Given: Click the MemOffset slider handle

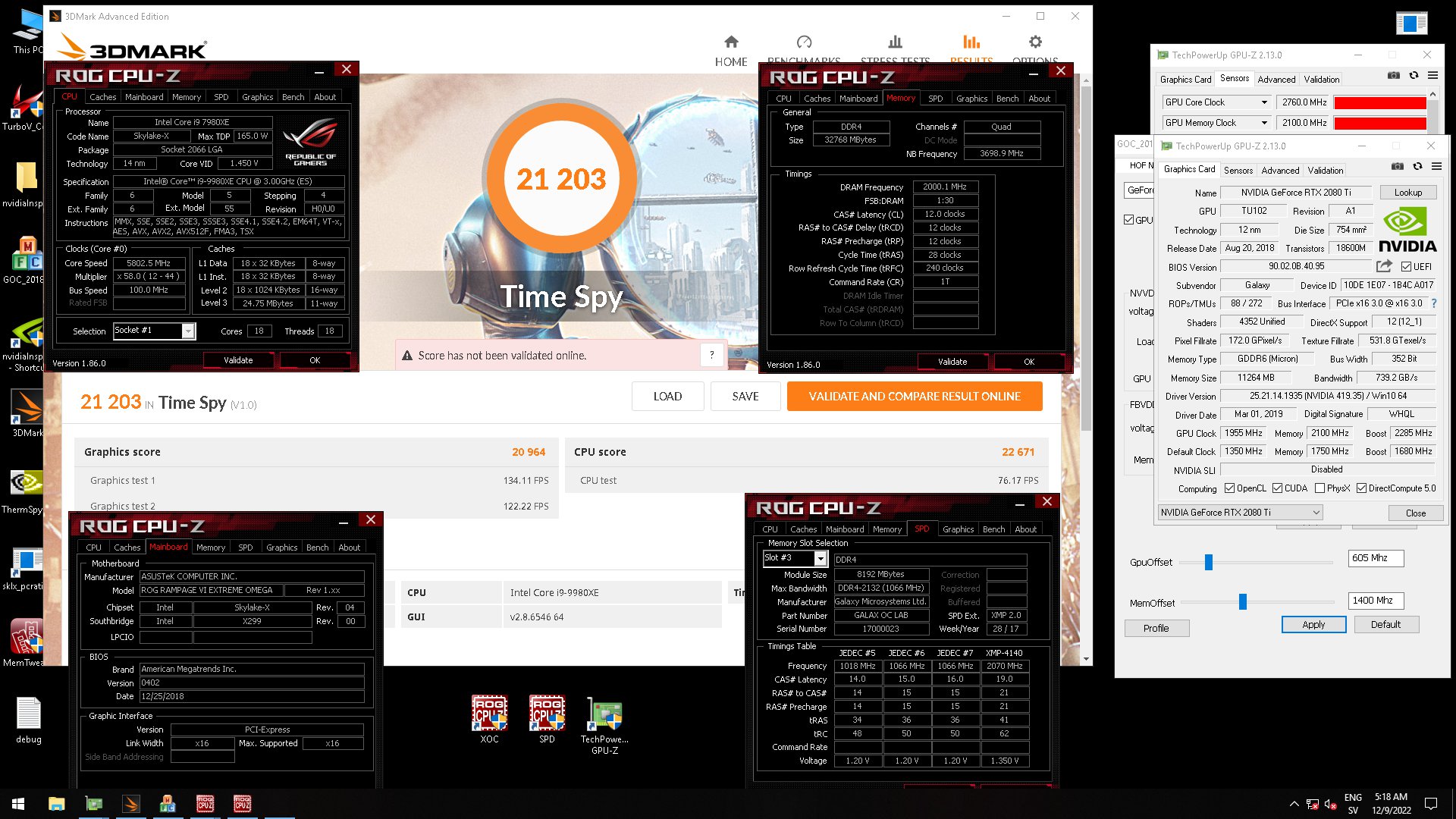Looking at the screenshot, I should 1243,601.
